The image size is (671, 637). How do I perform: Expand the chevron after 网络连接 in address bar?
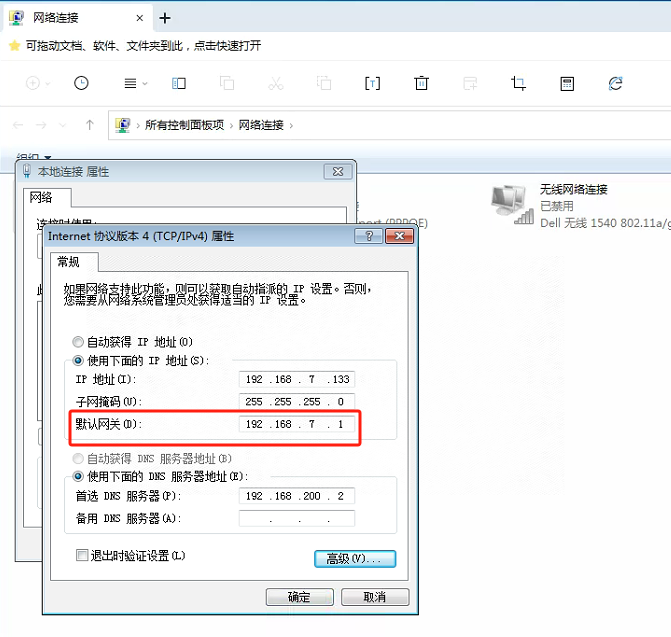tap(292, 125)
